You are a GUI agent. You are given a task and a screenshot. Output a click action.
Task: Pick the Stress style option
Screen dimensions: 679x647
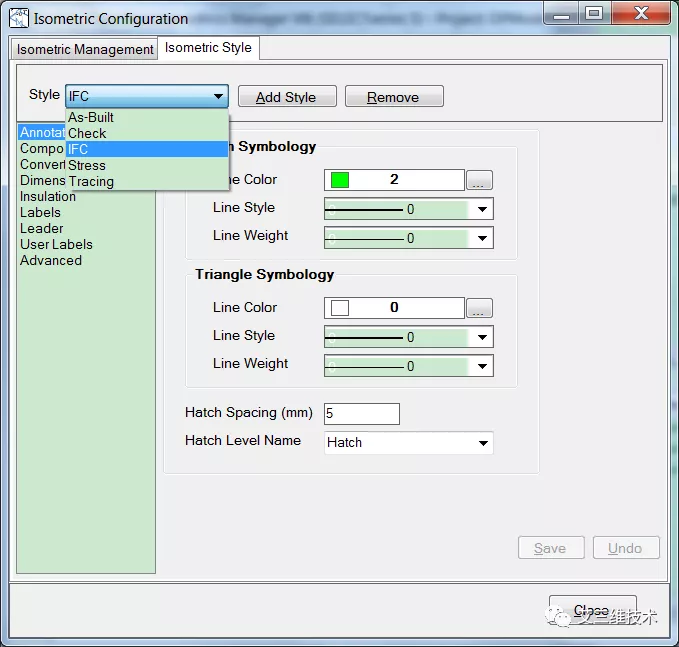pyautogui.click(x=87, y=165)
